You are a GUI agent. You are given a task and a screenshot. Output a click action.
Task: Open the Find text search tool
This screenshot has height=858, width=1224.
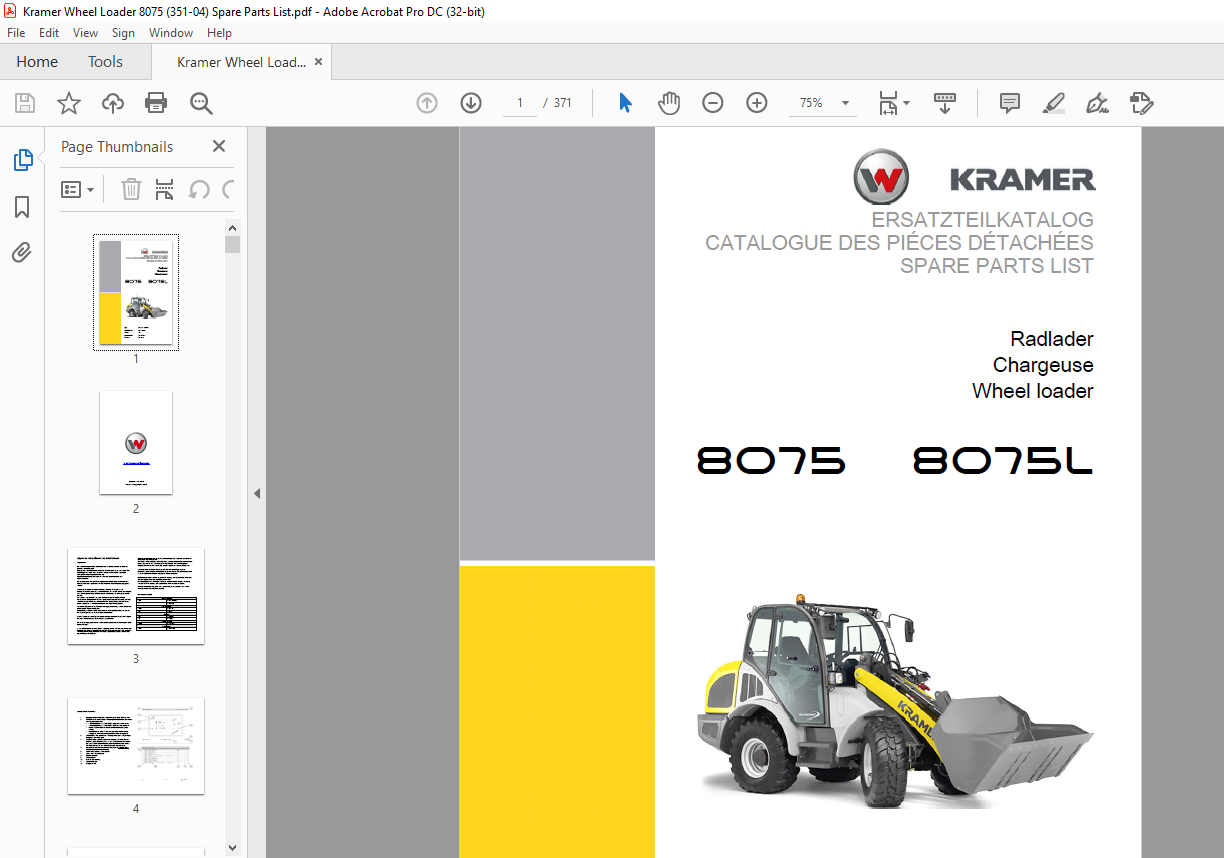coord(201,103)
